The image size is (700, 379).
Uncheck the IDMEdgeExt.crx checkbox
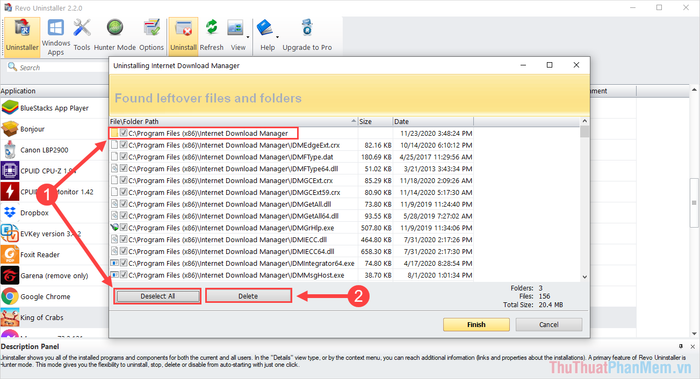[124, 145]
